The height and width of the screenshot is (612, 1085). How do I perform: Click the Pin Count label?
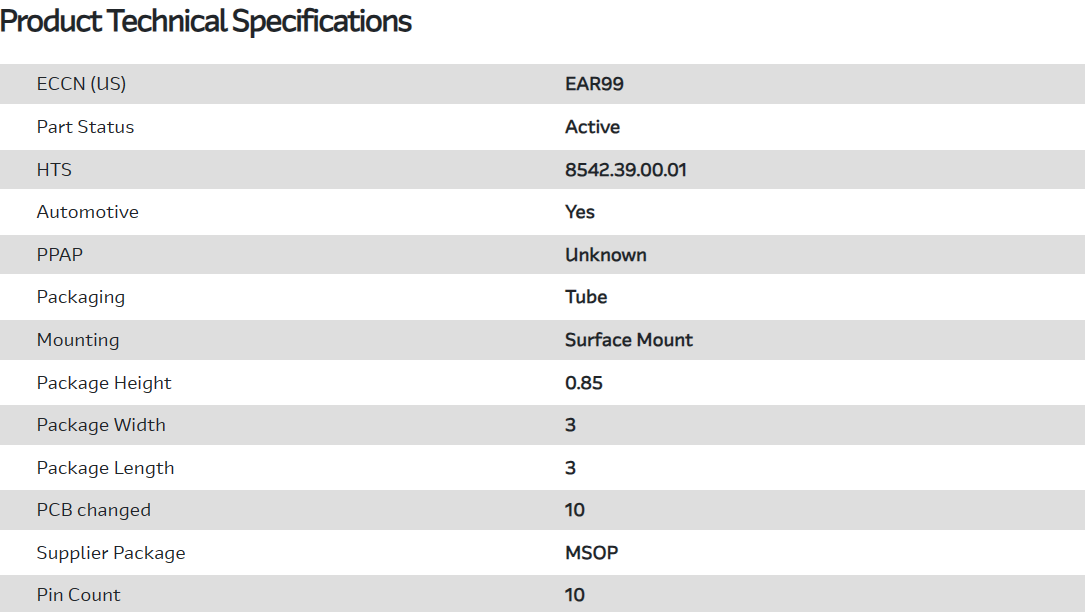pyautogui.click(x=78, y=595)
